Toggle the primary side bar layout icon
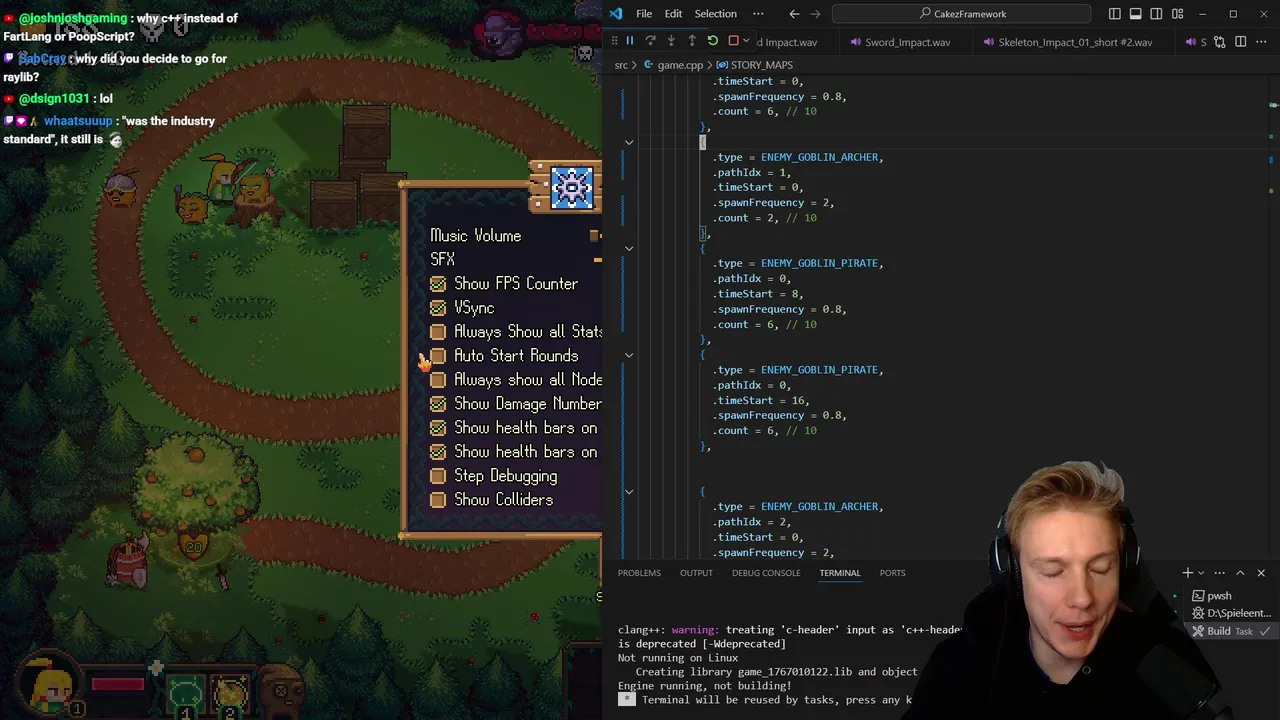Screen dimensions: 1280x720 1115,14
